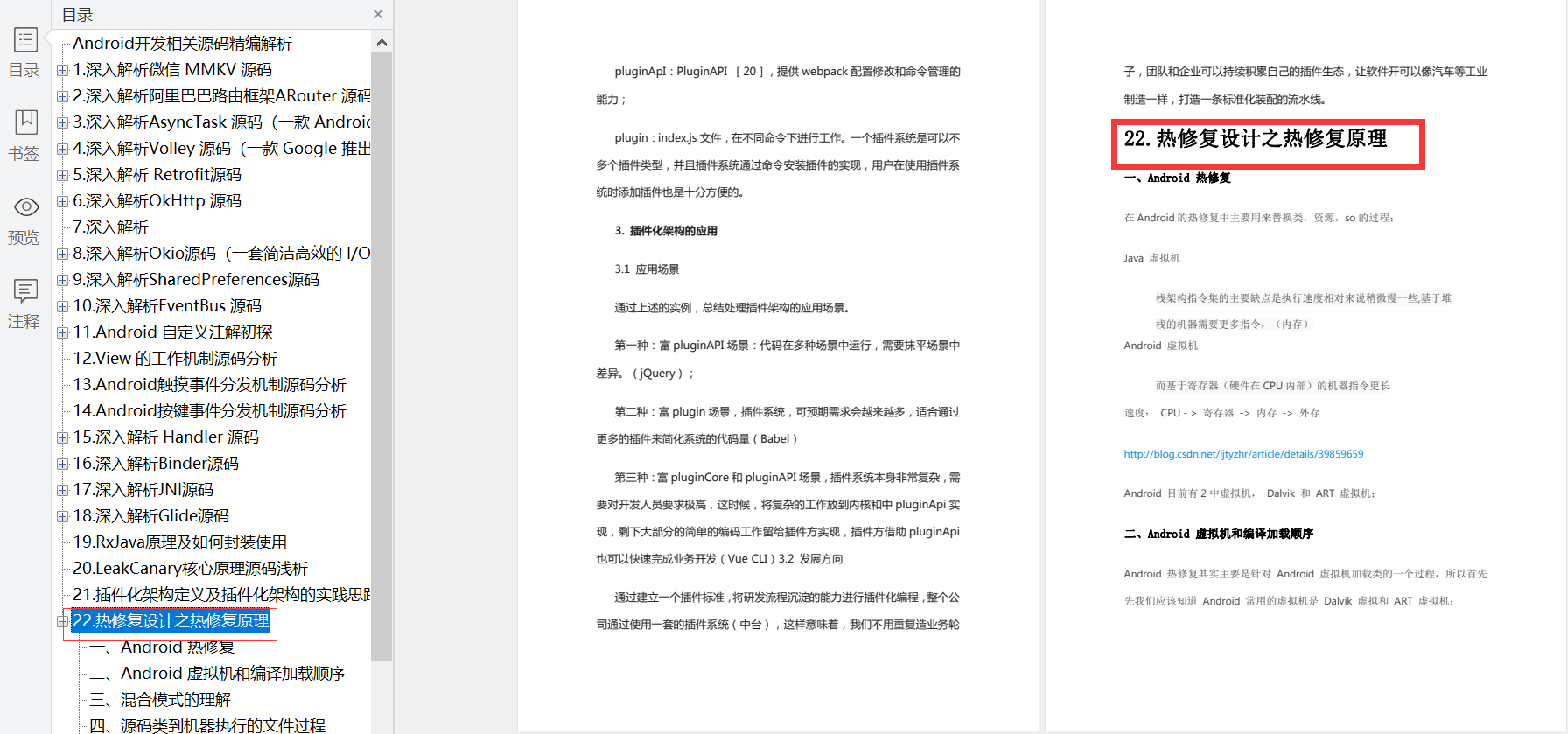Click page subheading 3. 插件化架构的应用
This screenshot has width=1568, height=734.
coord(666,231)
